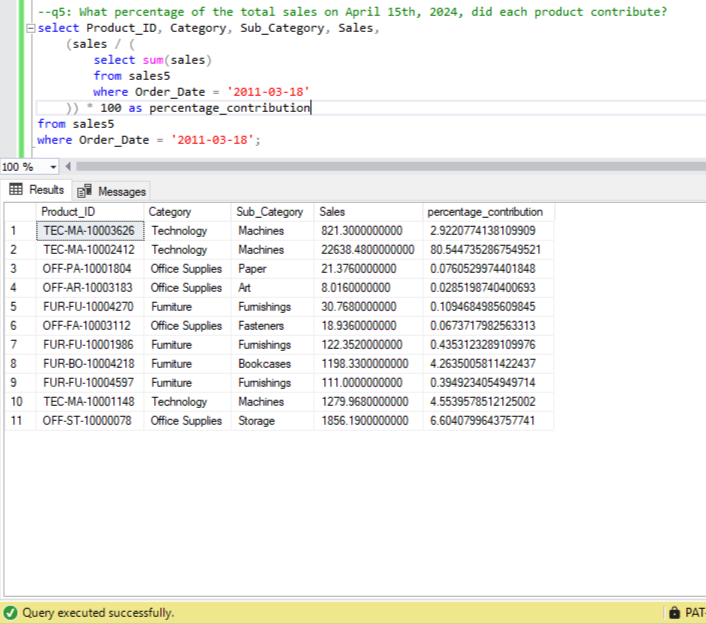Click the horizontal scrollbar left arrow
This screenshot has width=706, height=624.
pyautogui.click(x=68, y=167)
